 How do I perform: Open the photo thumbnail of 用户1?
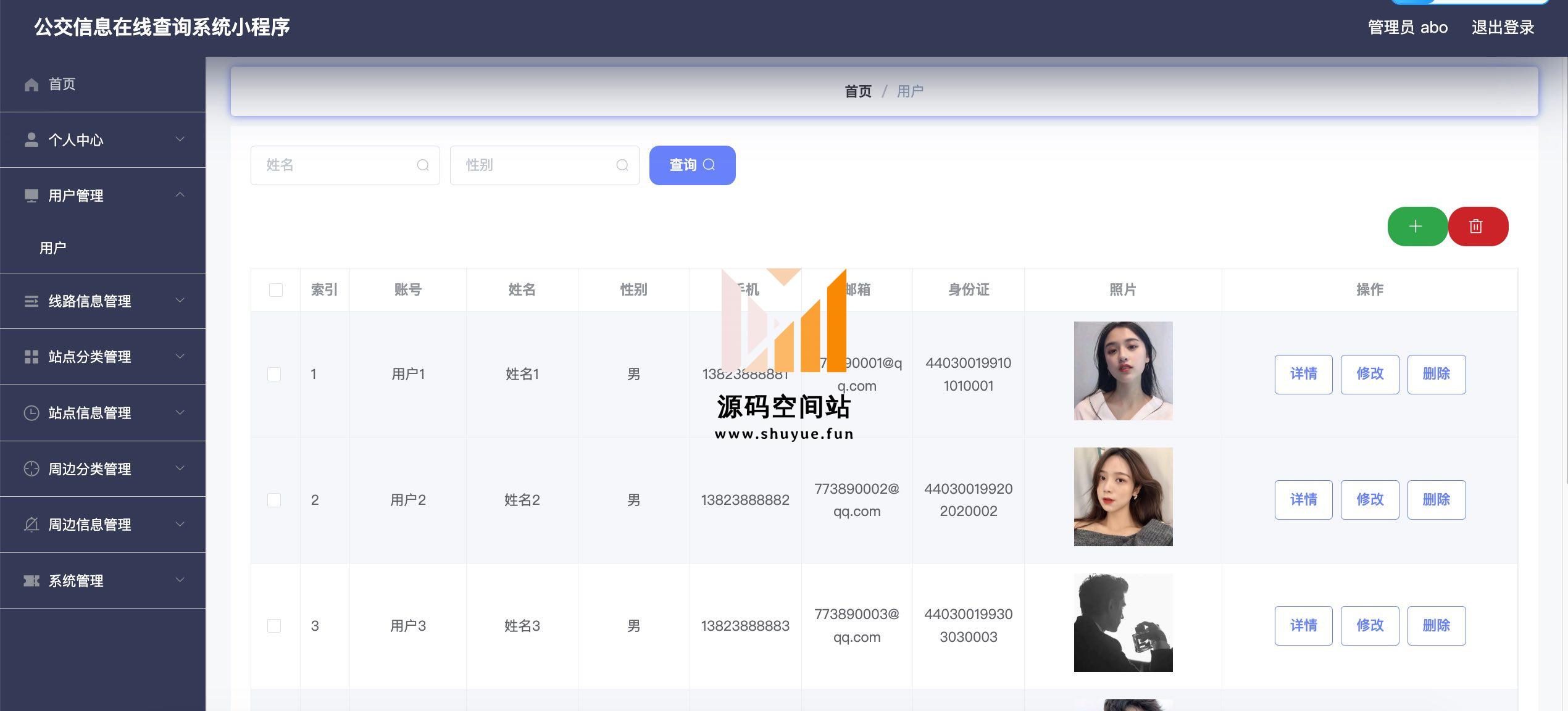click(x=1123, y=371)
